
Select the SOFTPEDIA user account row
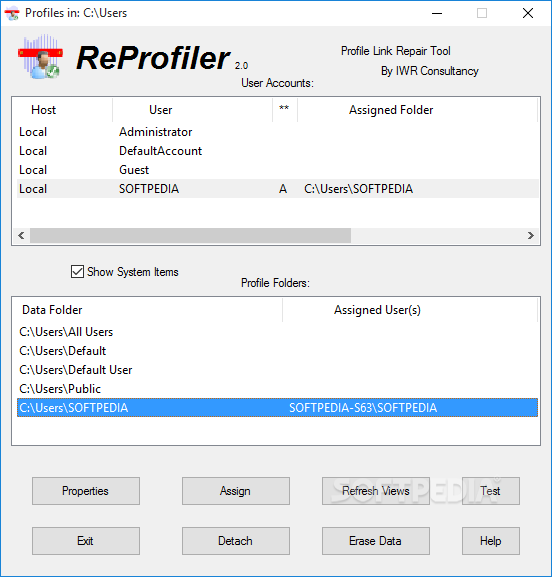(278, 189)
